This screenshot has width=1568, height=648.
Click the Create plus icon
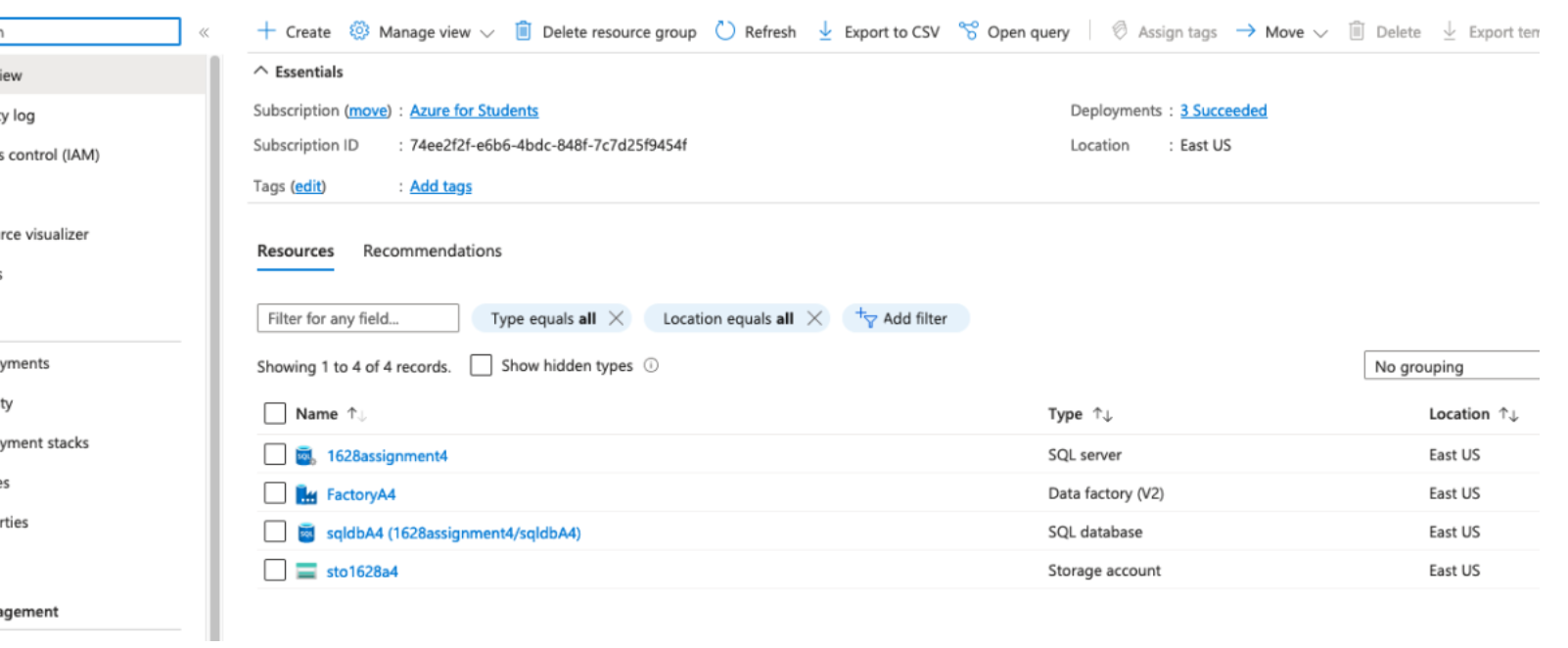coord(265,31)
